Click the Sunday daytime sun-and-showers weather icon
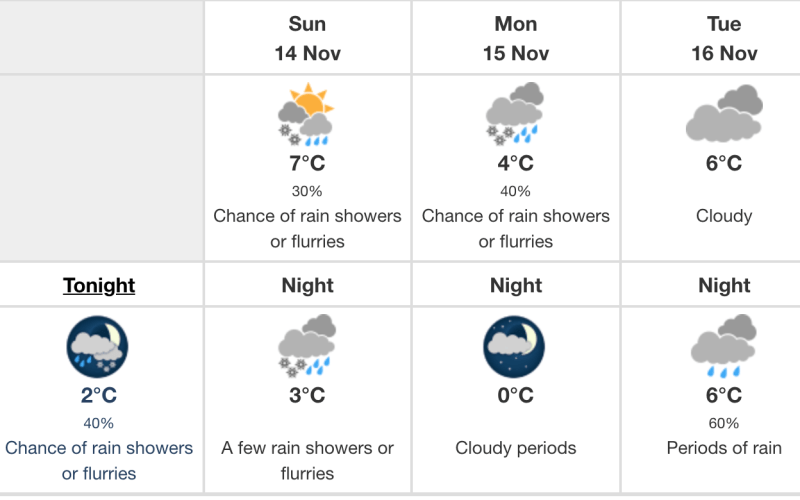This screenshot has width=800, height=500. 306,118
